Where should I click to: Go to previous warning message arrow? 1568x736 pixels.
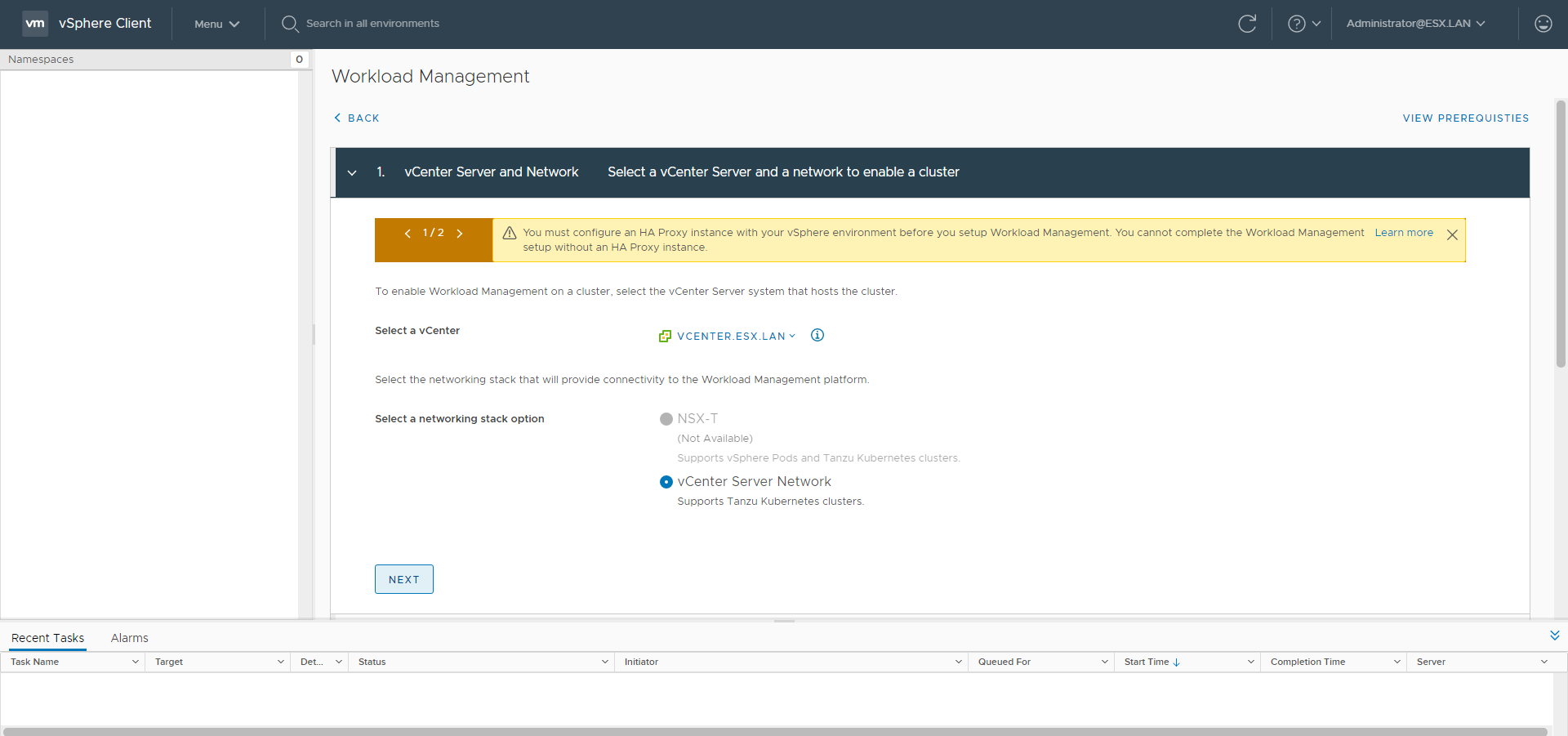pos(408,234)
